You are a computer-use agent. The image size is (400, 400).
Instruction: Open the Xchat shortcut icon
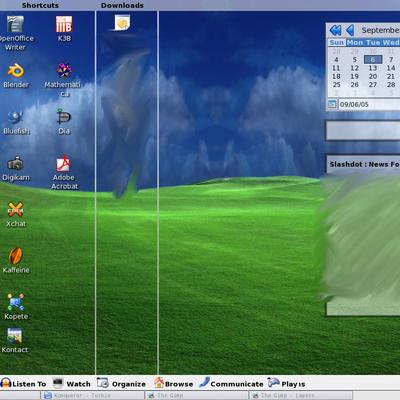pyautogui.click(x=15, y=210)
